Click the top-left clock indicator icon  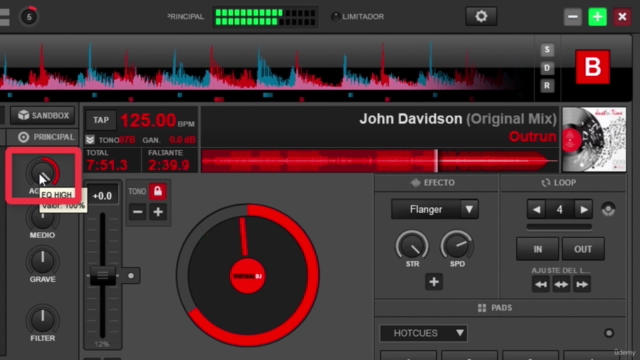click(x=29, y=17)
